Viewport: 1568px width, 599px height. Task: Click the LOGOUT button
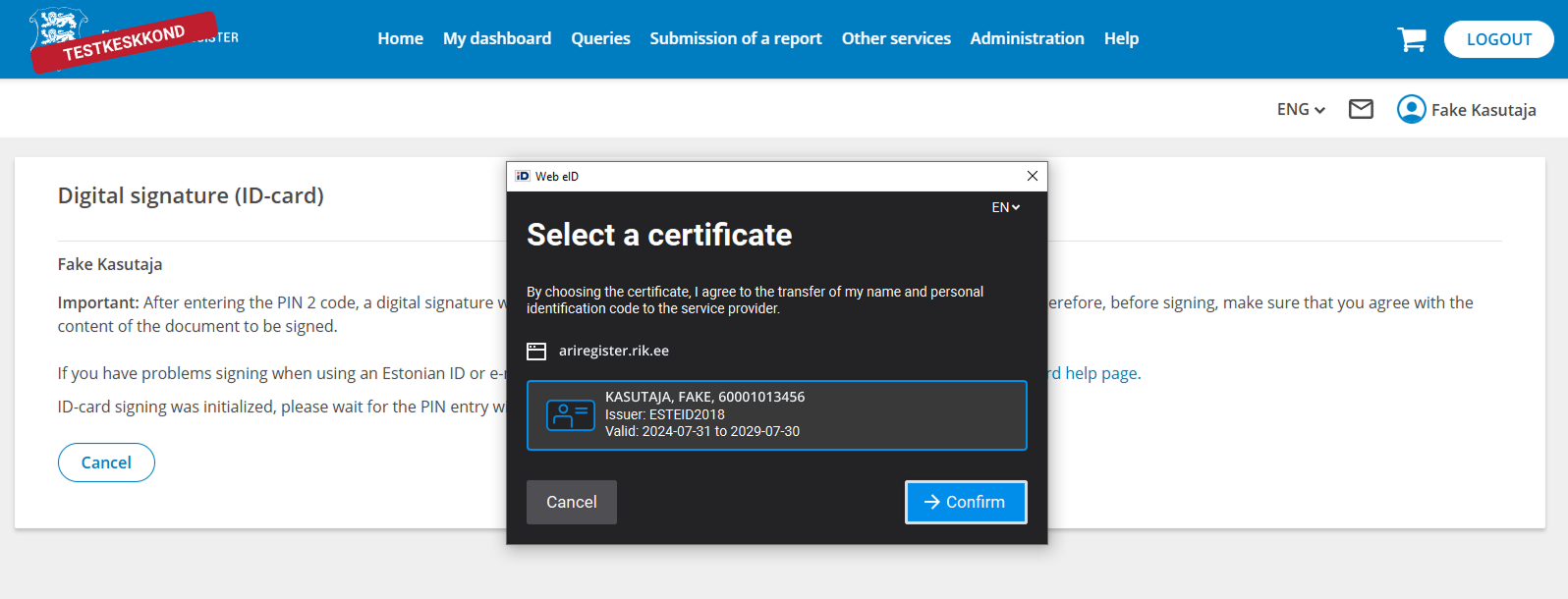[x=1498, y=39]
